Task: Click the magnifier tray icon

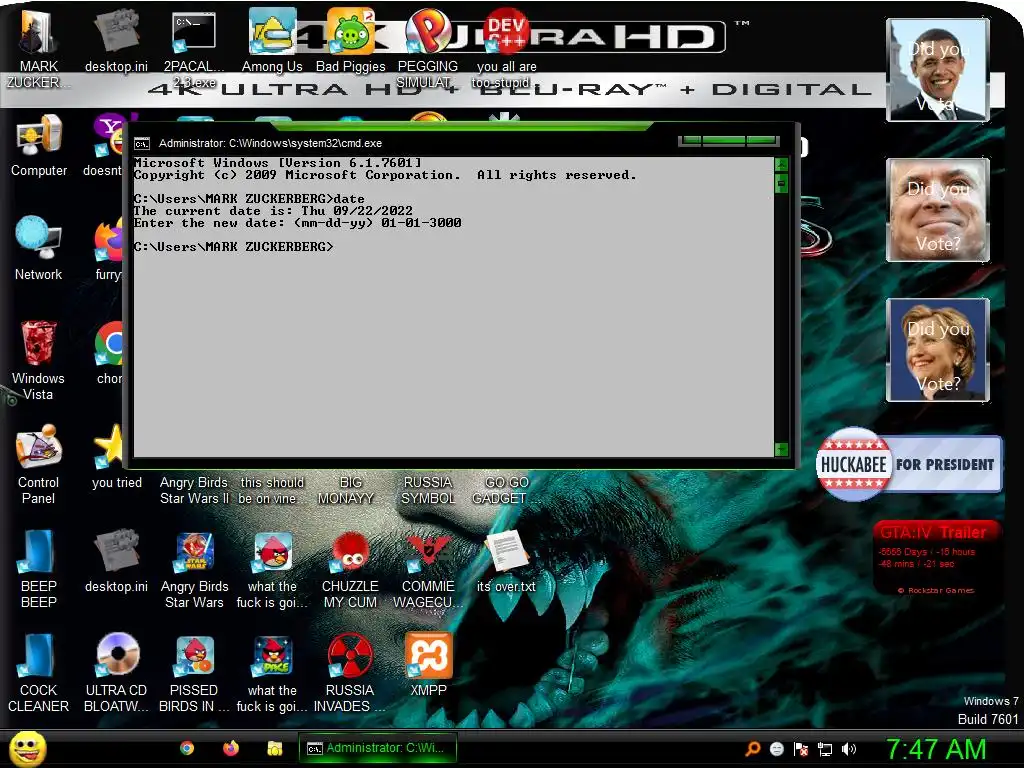Action: [753, 748]
